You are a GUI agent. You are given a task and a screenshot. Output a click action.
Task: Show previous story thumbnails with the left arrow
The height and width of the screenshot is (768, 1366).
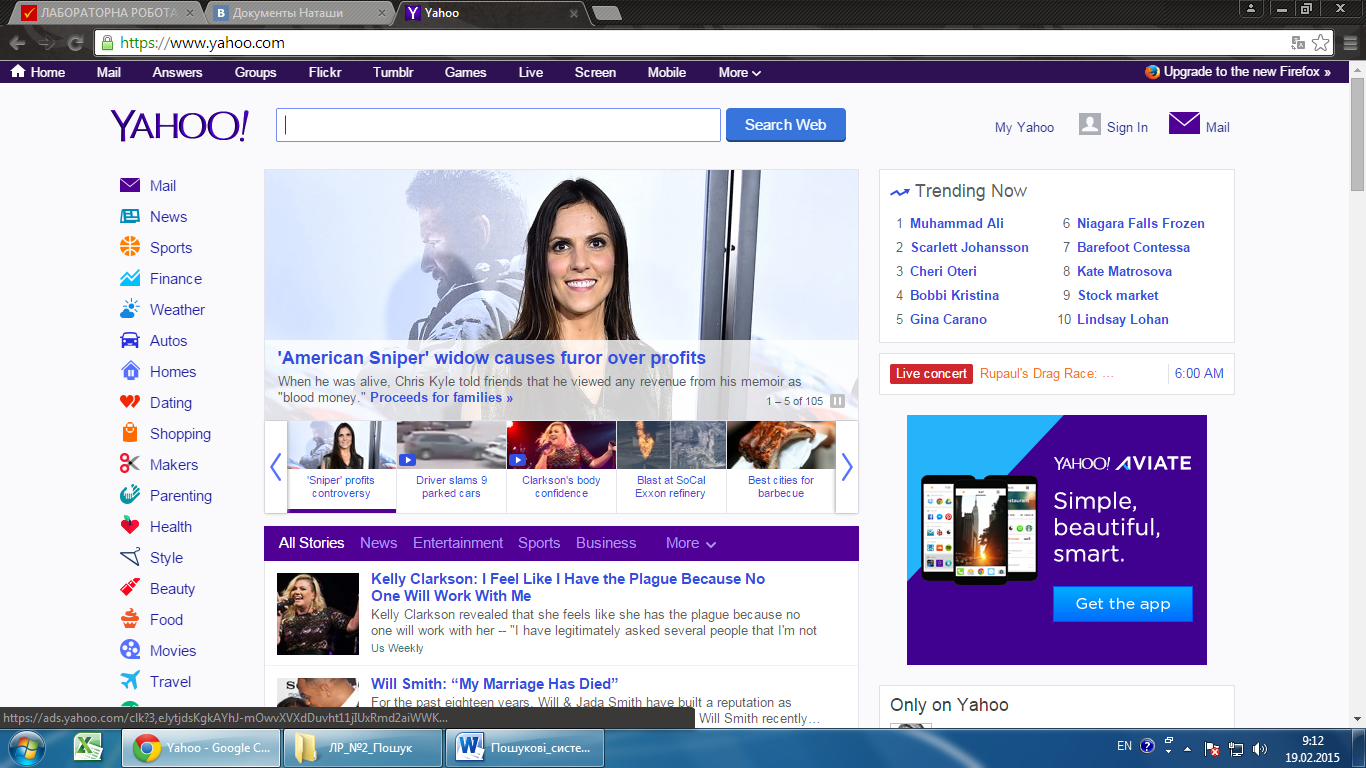pos(276,467)
